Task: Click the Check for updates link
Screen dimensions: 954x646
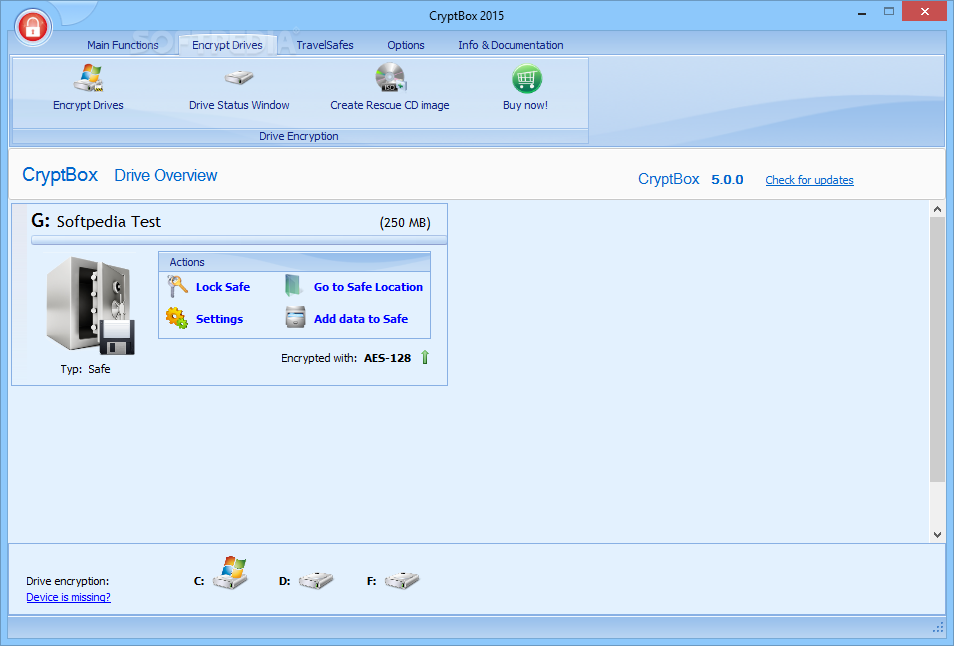Action: 809,180
